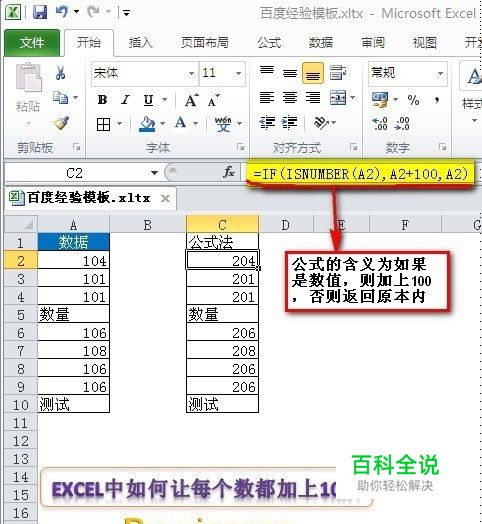This screenshot has height=524, width=482.
Task: Click the formula bar with IF formula
Action: pyautogui.click(x=360, y=174)
